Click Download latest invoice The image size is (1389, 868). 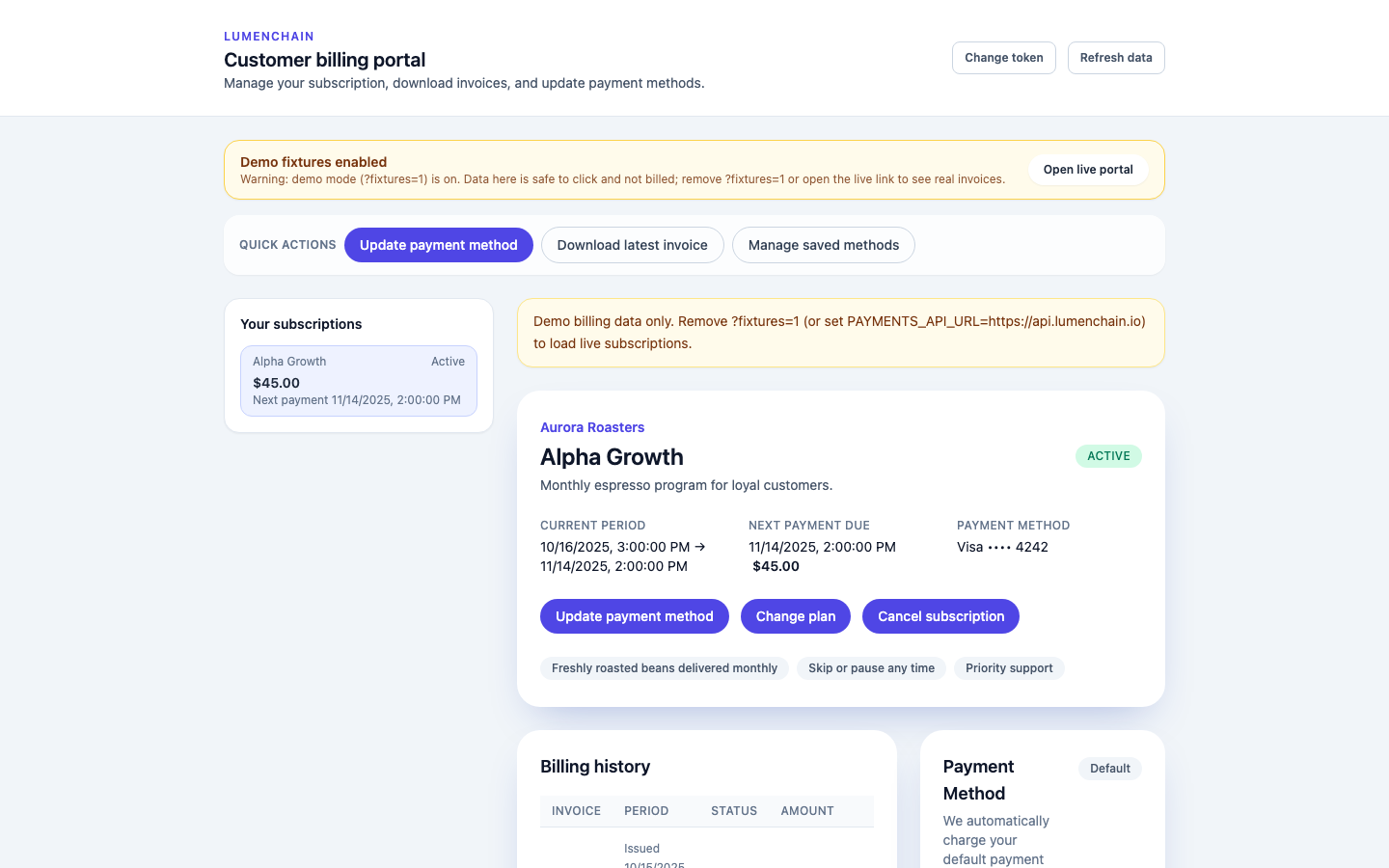point(632,245)
